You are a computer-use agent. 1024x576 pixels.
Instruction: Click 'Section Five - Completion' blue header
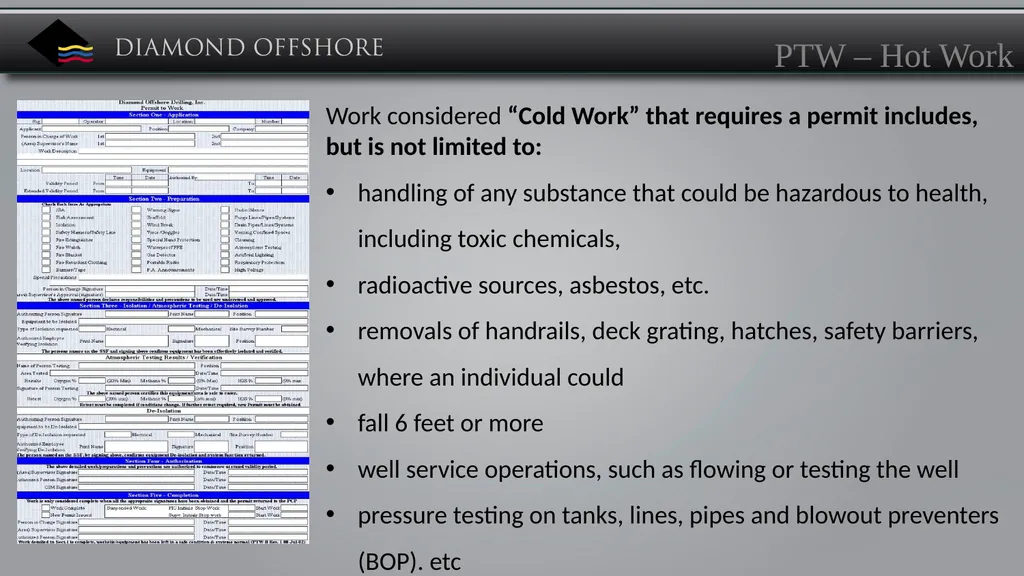[163, 496]
